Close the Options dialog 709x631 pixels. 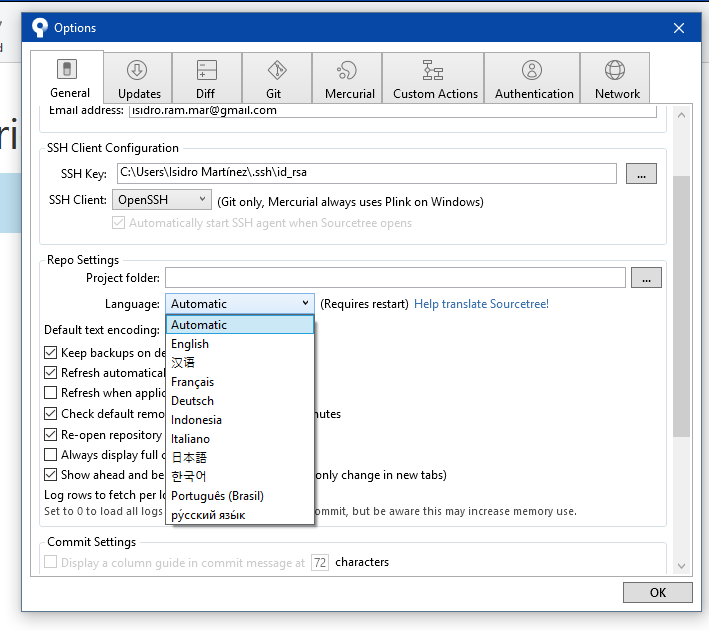[x=679, y=28]
